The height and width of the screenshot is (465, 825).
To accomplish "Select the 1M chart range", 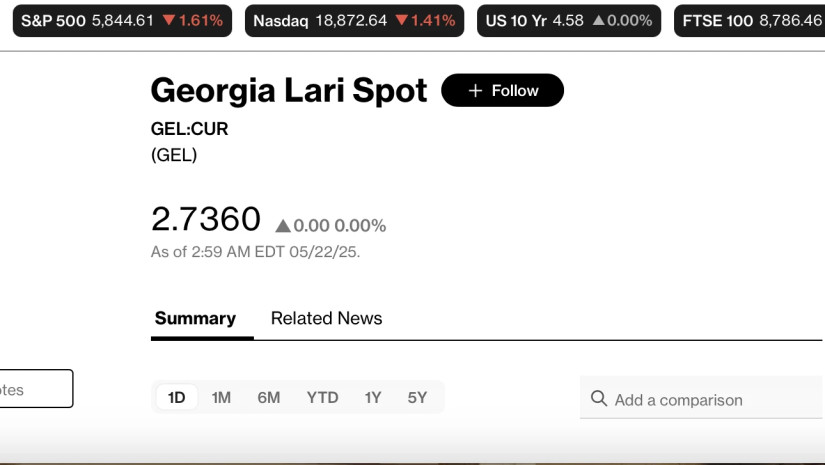I will (221, 397).
